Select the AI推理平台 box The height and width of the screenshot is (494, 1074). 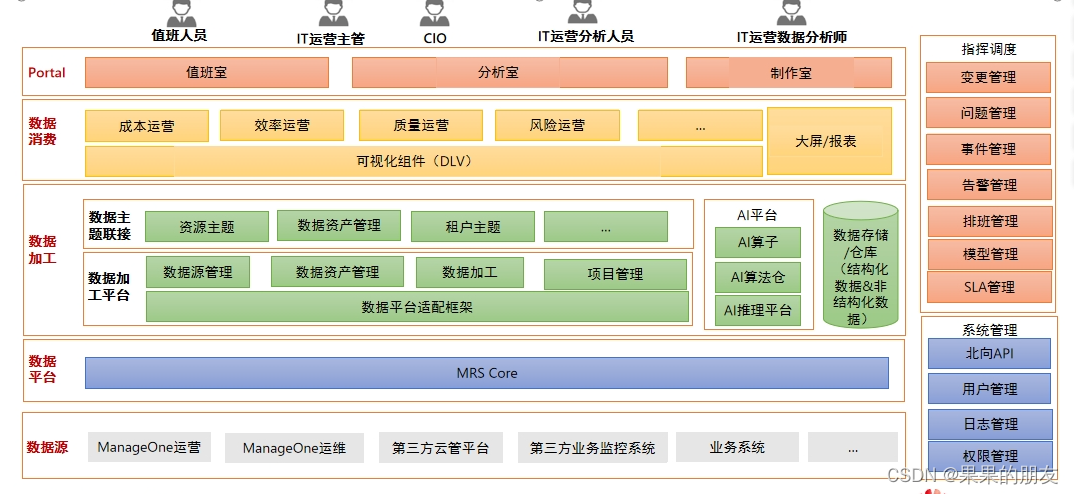(758, 310)
